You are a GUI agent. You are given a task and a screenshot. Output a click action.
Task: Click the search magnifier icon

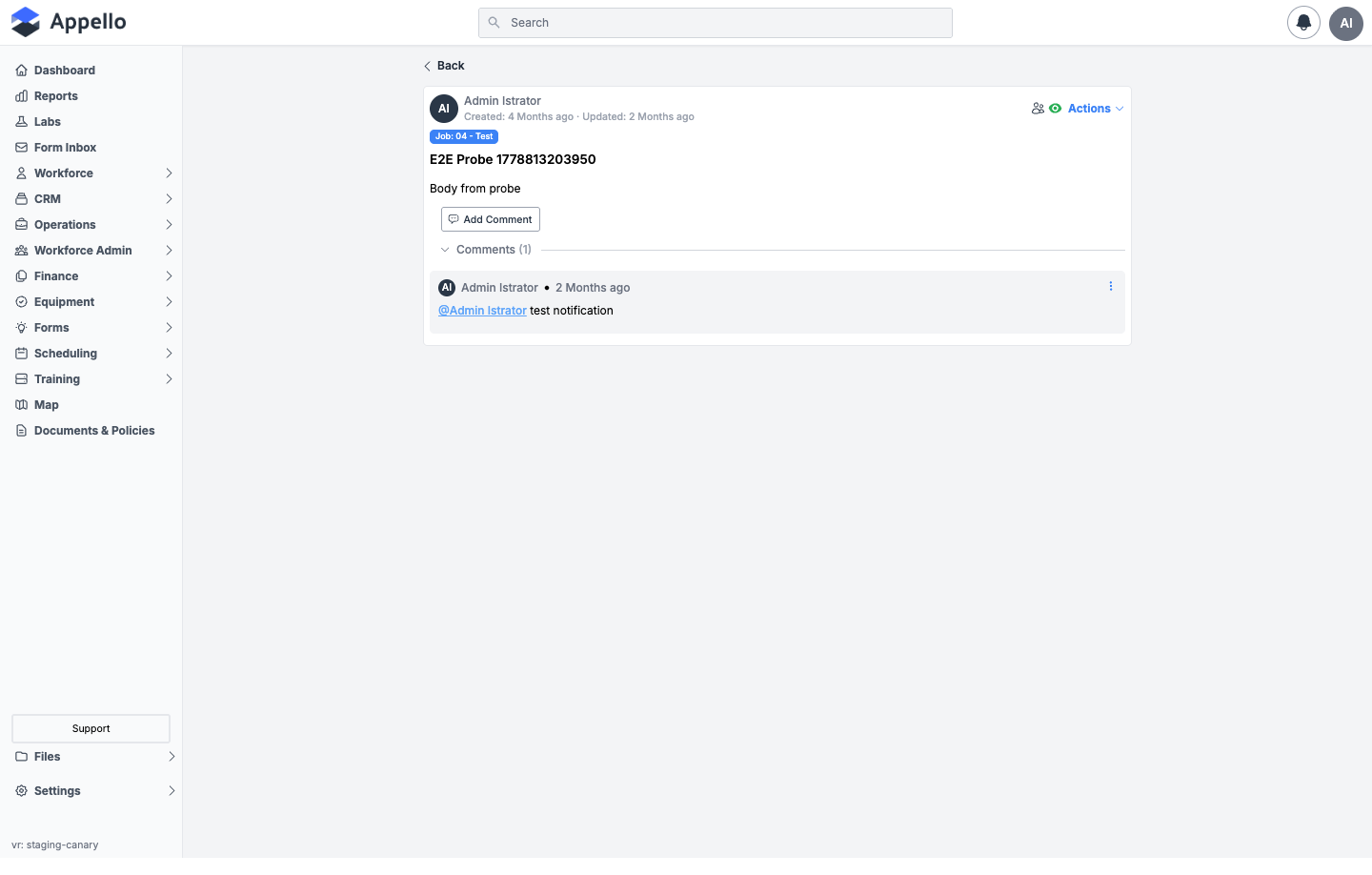[x=494, y=23]
